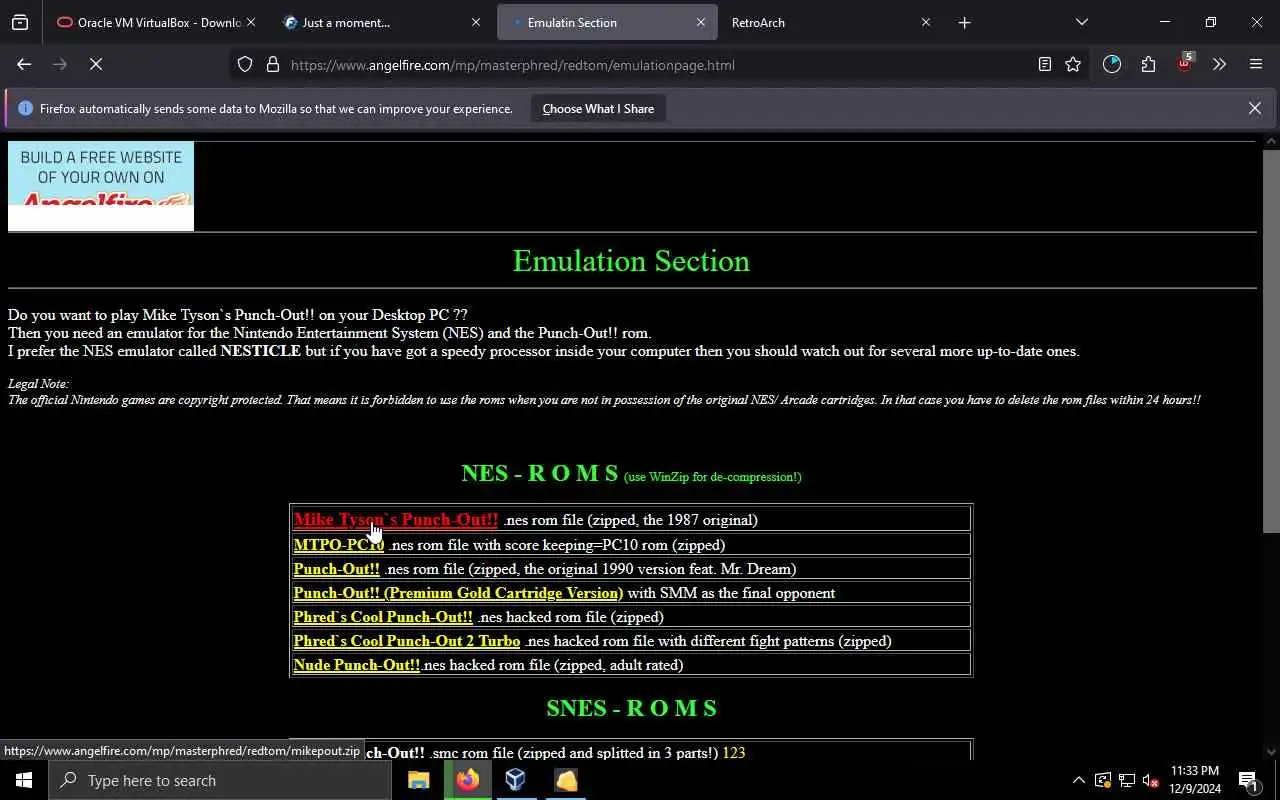1280x800 pixels.
Task: Open Windows notification center
Action: click(1249, 780)
